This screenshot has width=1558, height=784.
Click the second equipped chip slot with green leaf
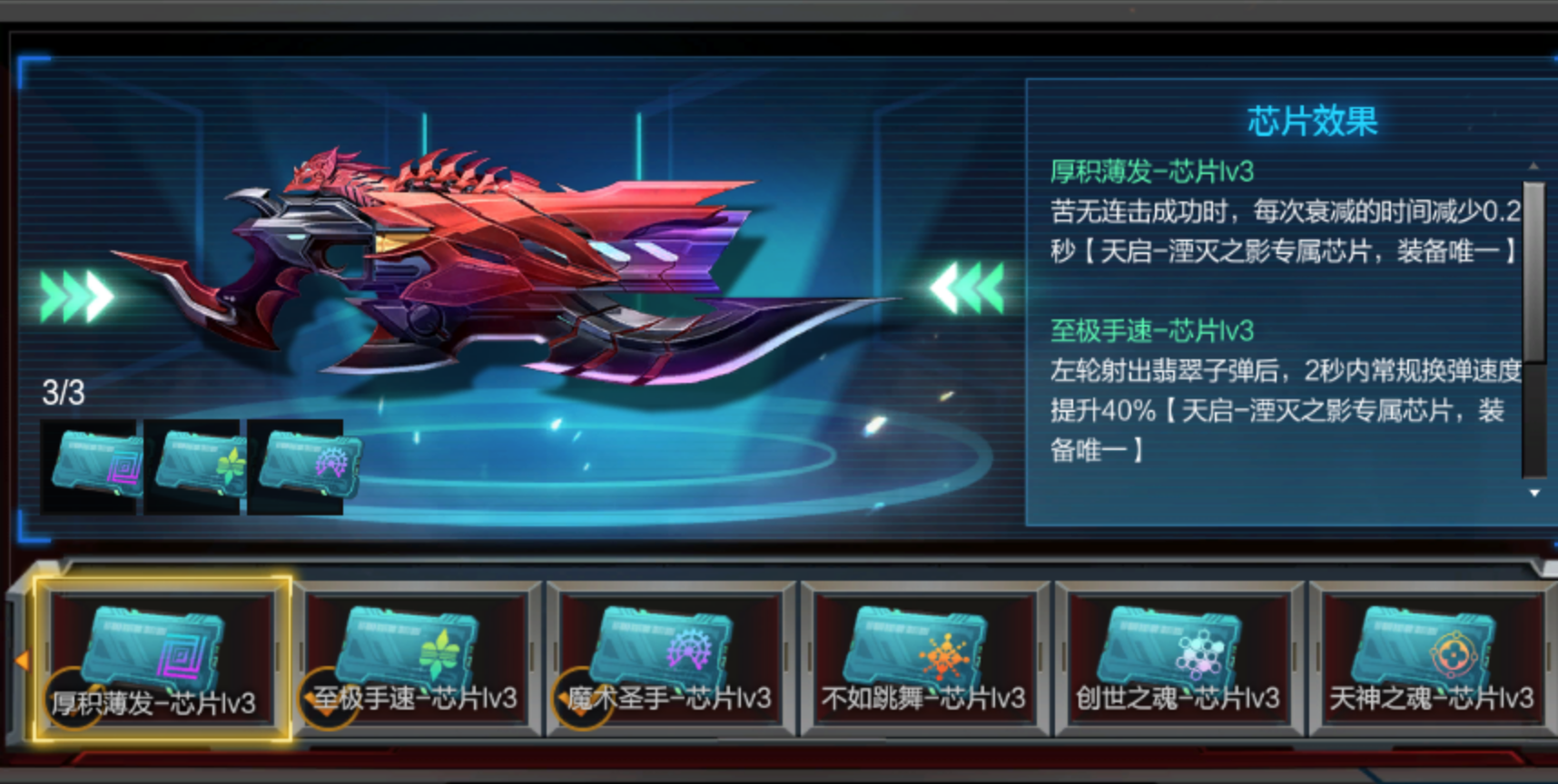[194, 467]
